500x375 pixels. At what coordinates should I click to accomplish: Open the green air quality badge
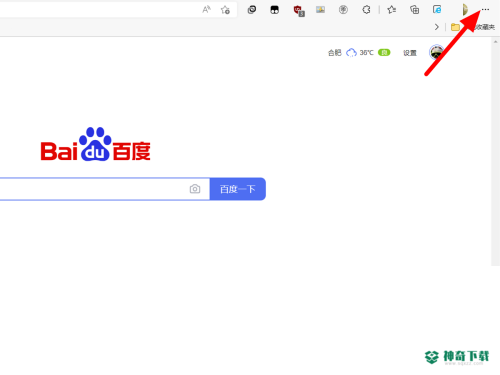click(384, 53)
